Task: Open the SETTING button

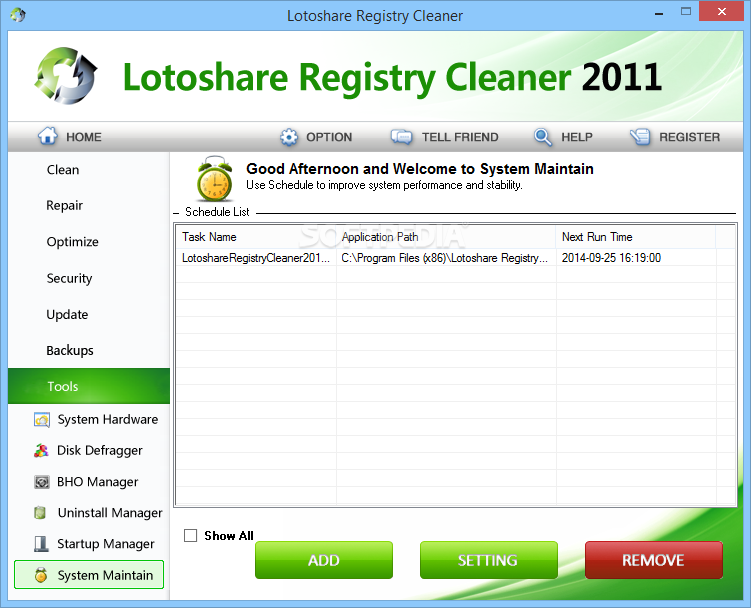Action: click(x=489, y=560)
